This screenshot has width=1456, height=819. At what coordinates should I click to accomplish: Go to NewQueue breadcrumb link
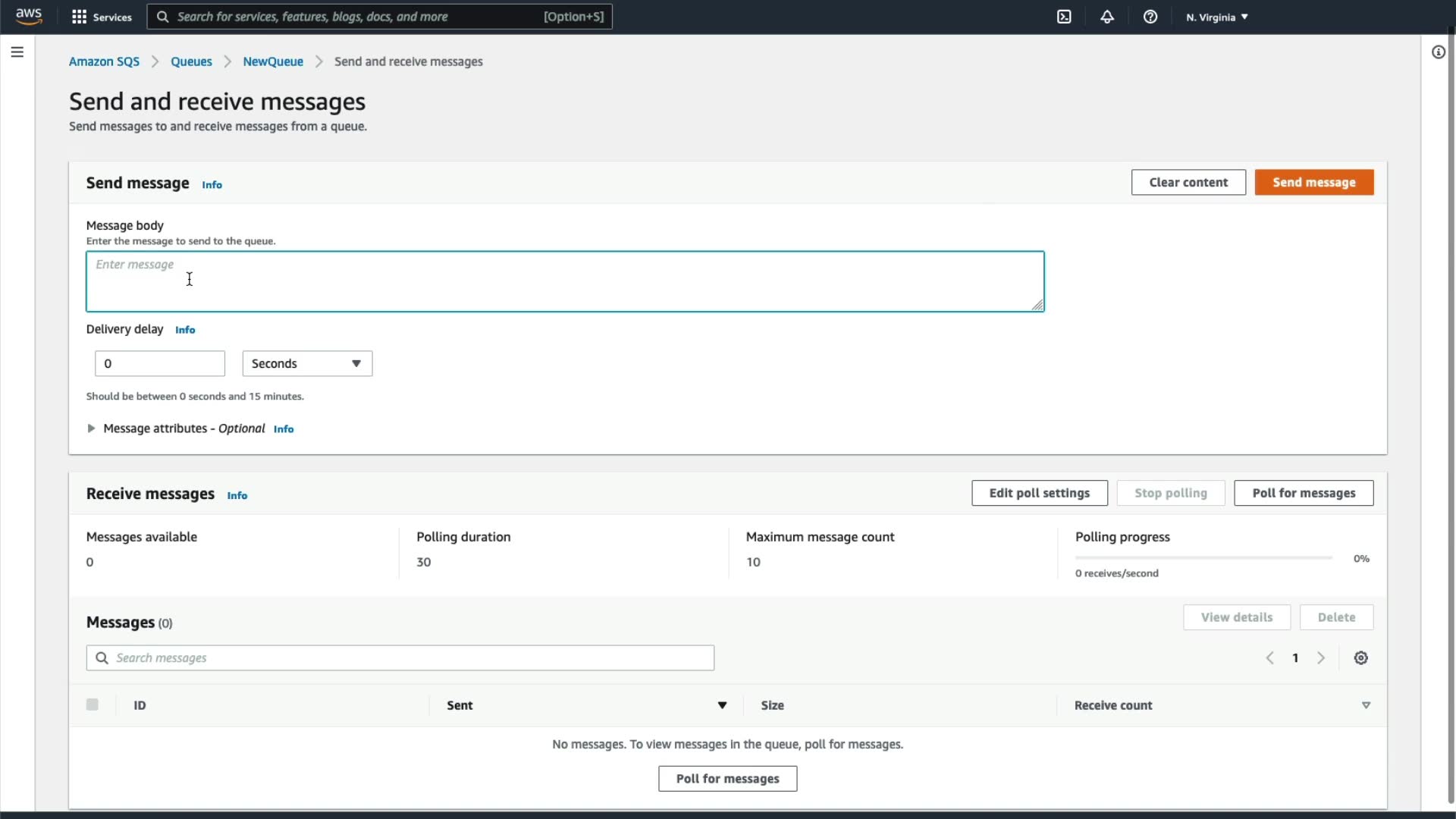point(273,61)
